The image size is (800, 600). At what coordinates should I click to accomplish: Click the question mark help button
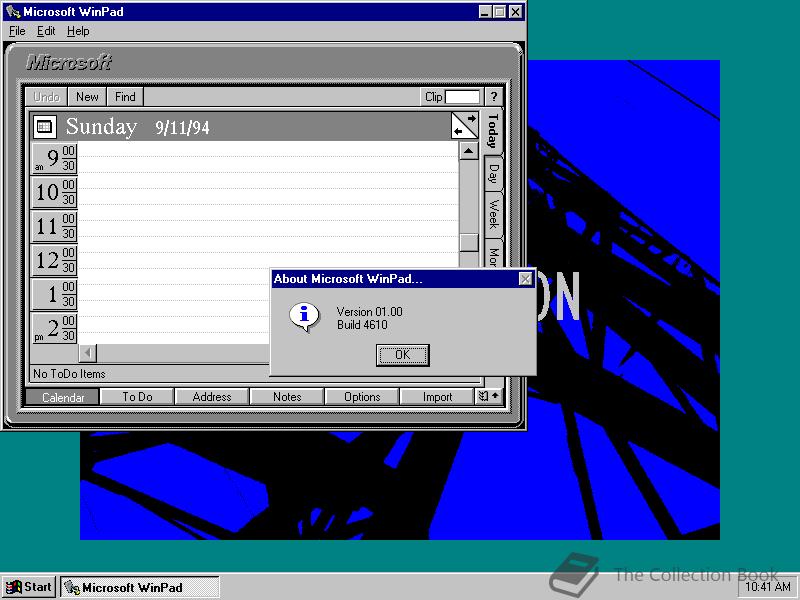(x=493, y=96)
